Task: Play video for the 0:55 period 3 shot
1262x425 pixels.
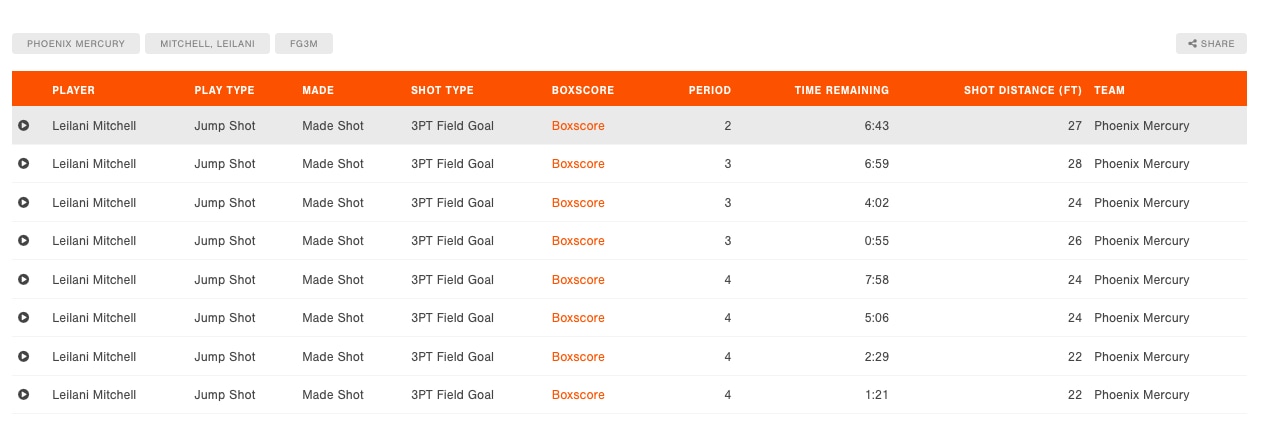Action: click(24, 241)
